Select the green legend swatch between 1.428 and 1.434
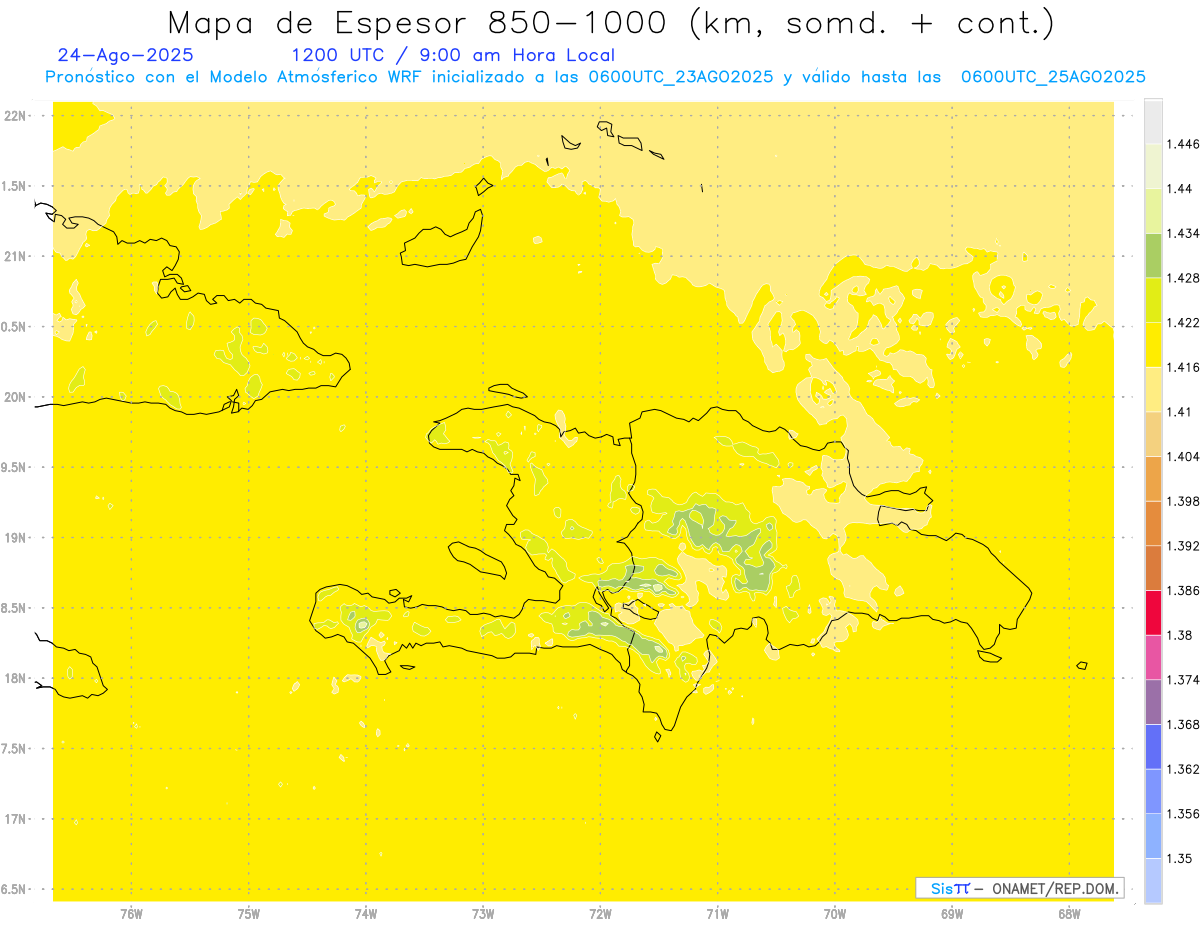The height and width of the screenshot is (927, 1200). 1153,255
